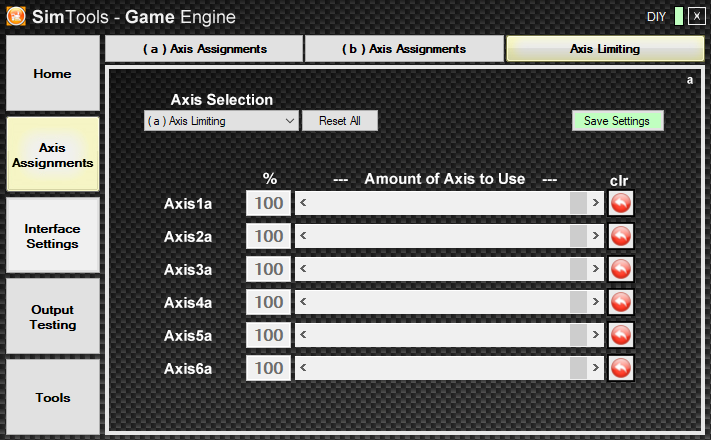Viewport: 711px width, 440px height.
Task: Switch to (b) Axis Assignments tab
Action: pyautogui.click(x=404, y=49)
